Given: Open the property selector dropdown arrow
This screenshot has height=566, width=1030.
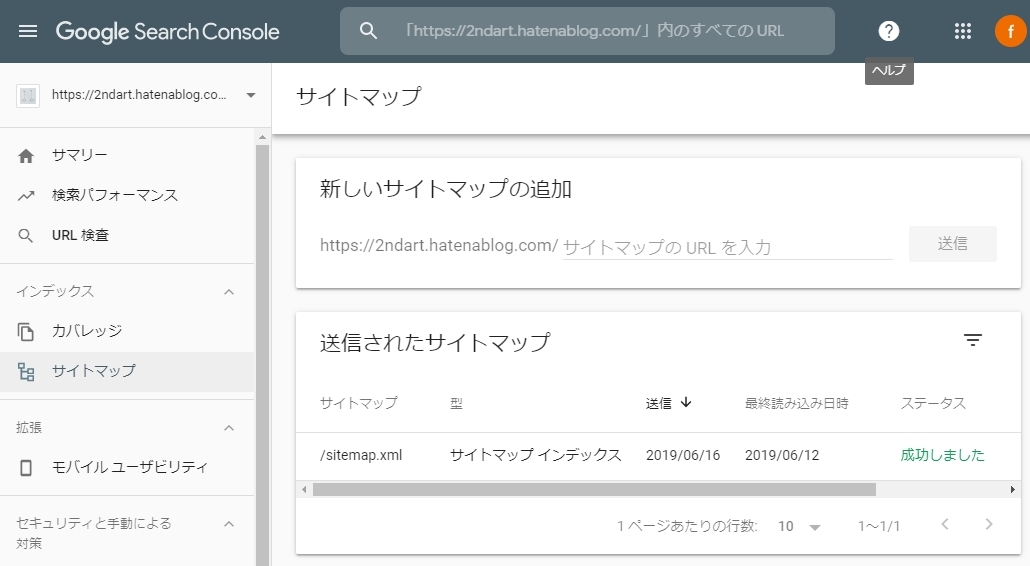Looking at the screenshot, I should pyautogui.click(x=250, y=95).
